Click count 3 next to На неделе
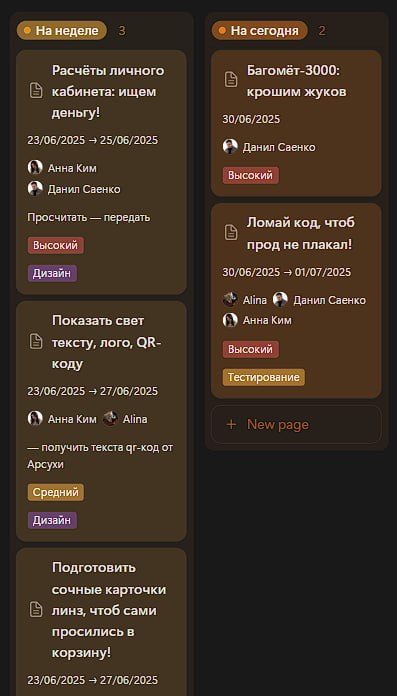The width and height of the screenshot is (397, 696). [x=122, y=31]
